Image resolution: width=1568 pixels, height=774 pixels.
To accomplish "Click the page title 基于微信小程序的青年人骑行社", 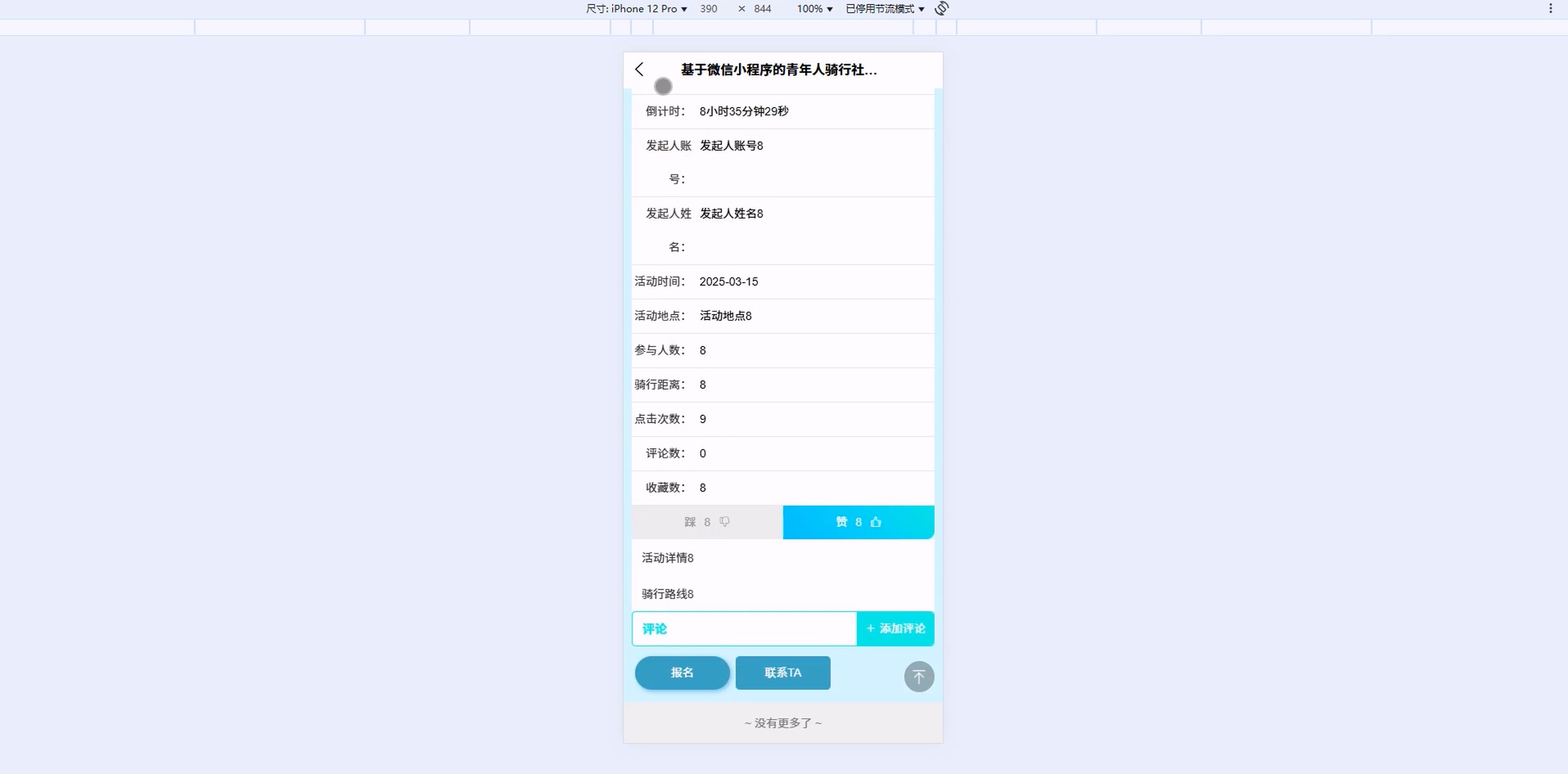I will point(779,70).
